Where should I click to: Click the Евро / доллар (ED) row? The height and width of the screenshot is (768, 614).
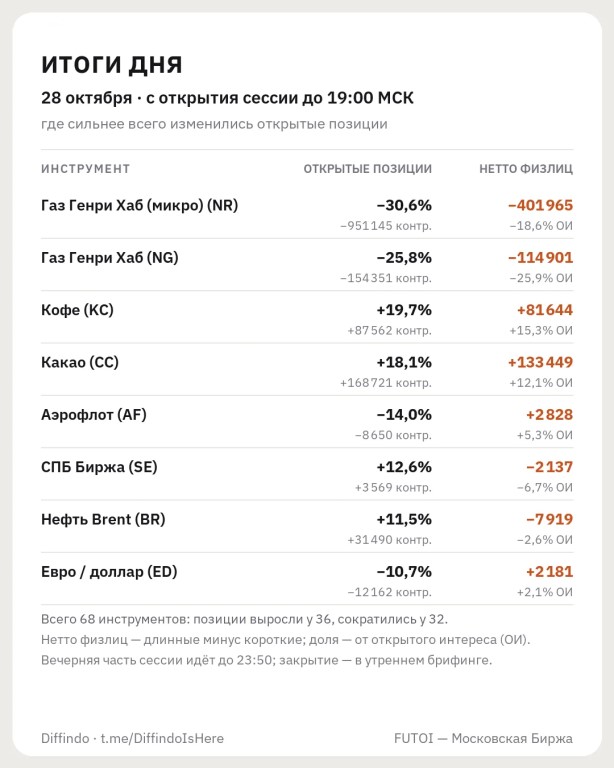pos(307,580)
